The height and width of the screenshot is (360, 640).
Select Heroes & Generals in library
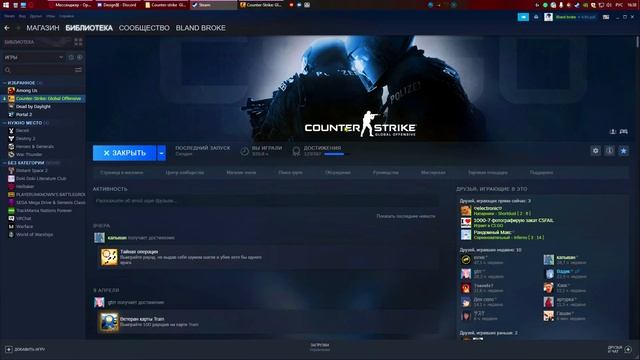coord(35,147)
